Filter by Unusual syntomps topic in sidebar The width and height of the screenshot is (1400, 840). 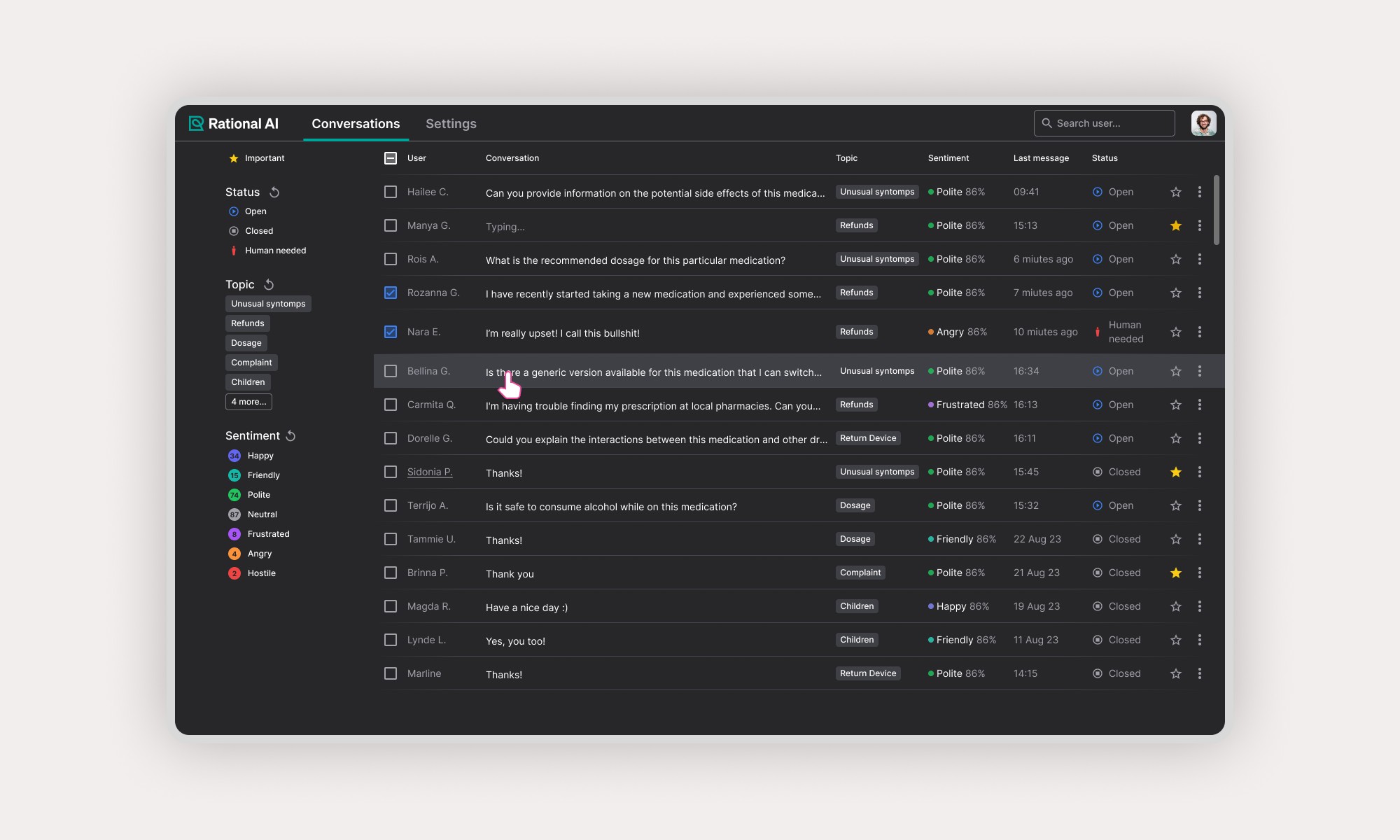pyautogui.click(x=268, y=304)
